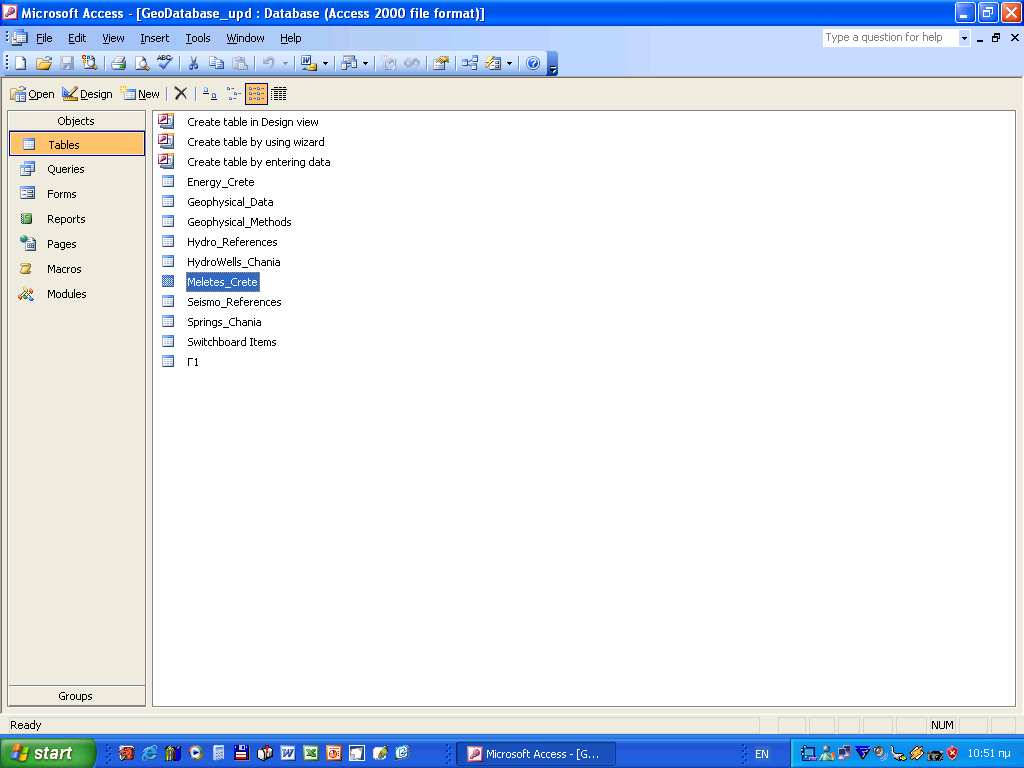The image size is (1024, 768).
Task: Select the Seismo_References table
Action: click(234, 302)
